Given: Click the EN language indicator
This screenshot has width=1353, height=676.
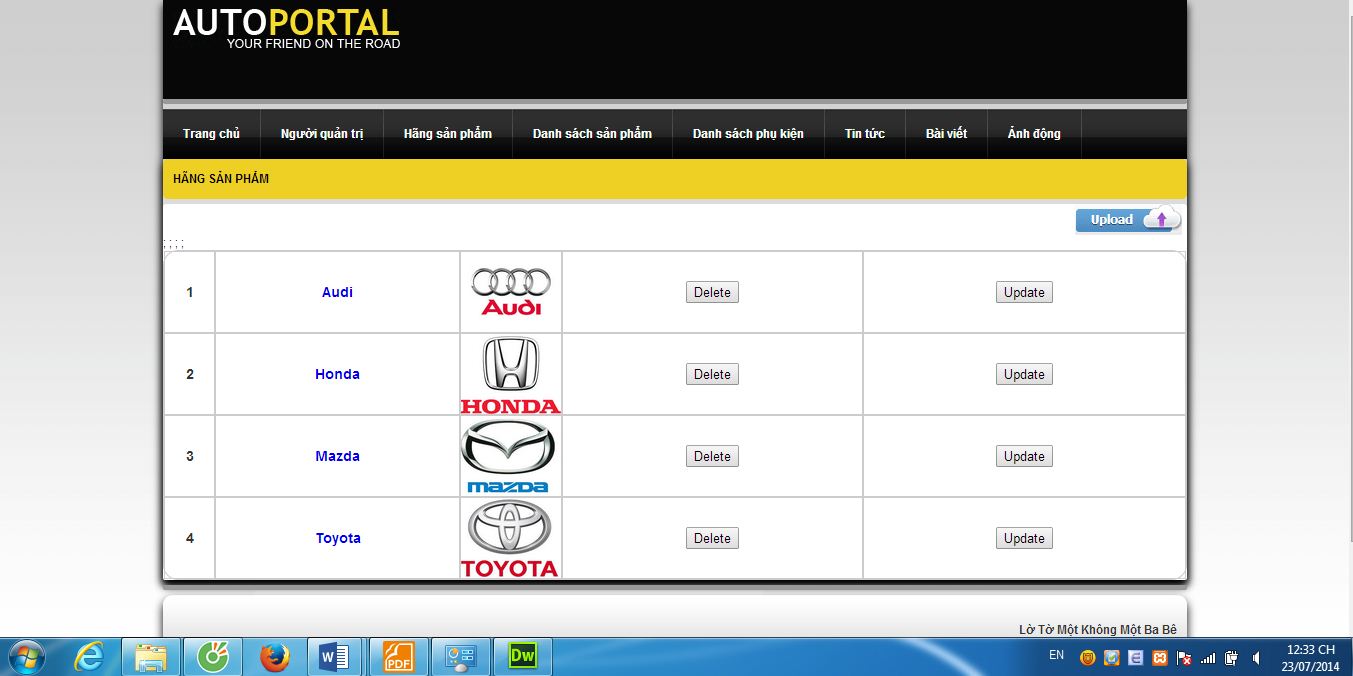Looking at the screenshot, I should coord(1056,656).
